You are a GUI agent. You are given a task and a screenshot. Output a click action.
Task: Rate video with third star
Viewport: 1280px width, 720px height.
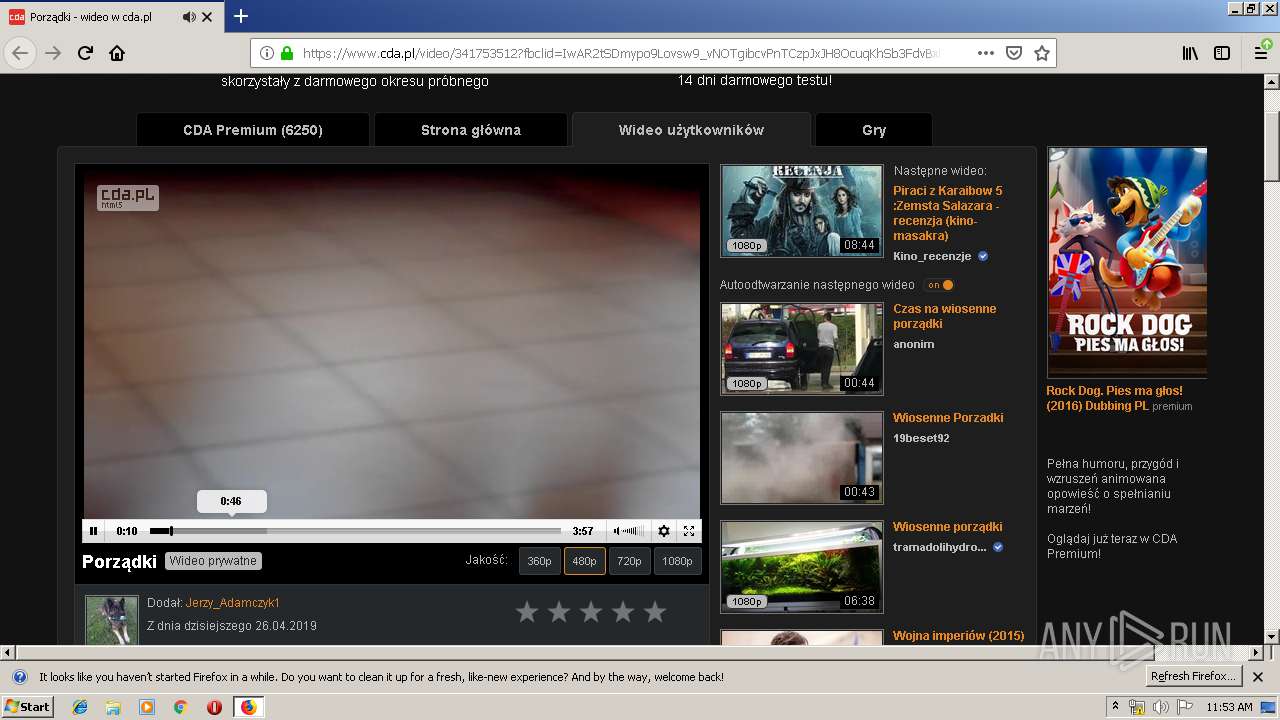(x=591, y=611)
